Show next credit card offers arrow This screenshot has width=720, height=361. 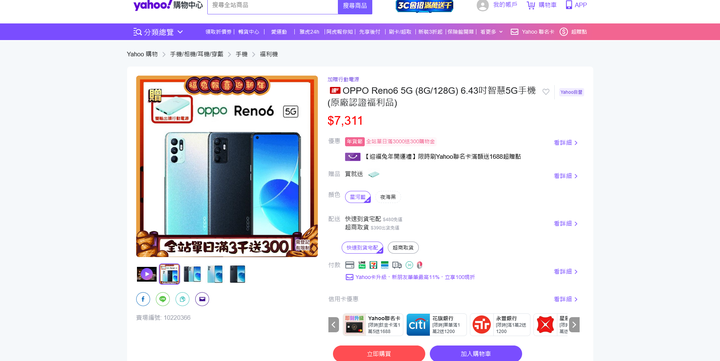tap(574, 325)
